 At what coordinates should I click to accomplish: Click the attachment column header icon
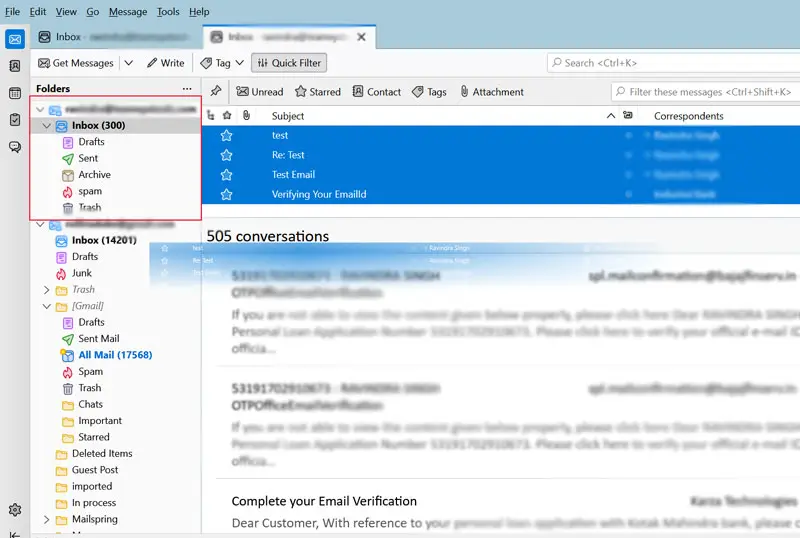[x=246, y=116]
